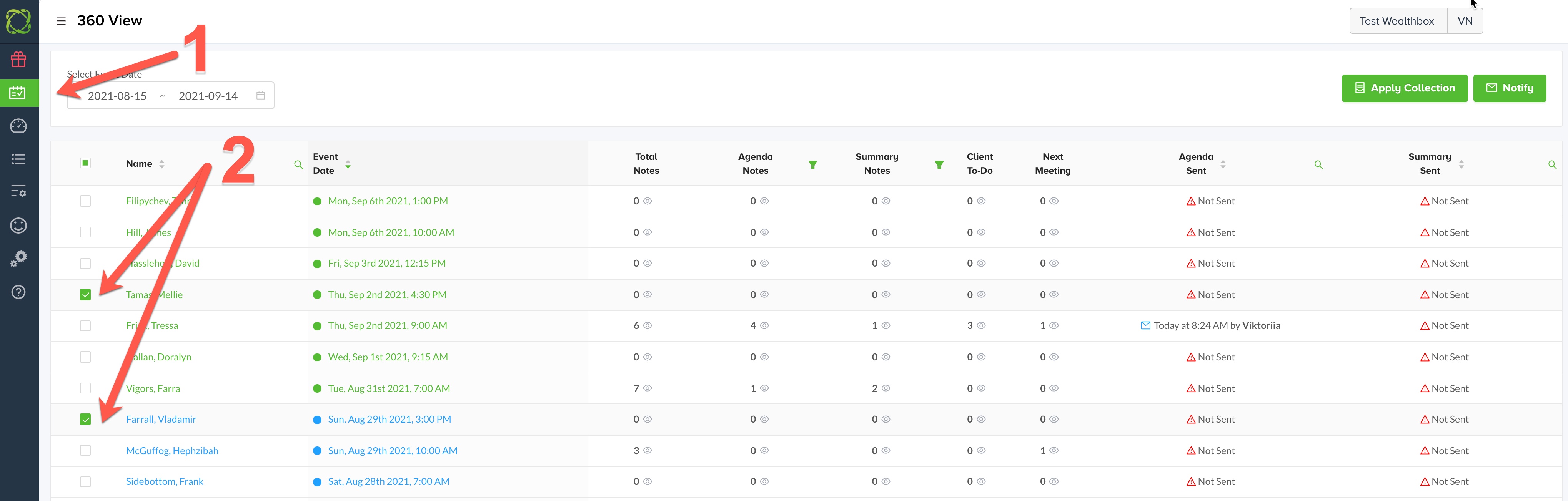This screenshot has height=501, width=1568.
Task: Open the VN user menu
Action: point(1465,21)
